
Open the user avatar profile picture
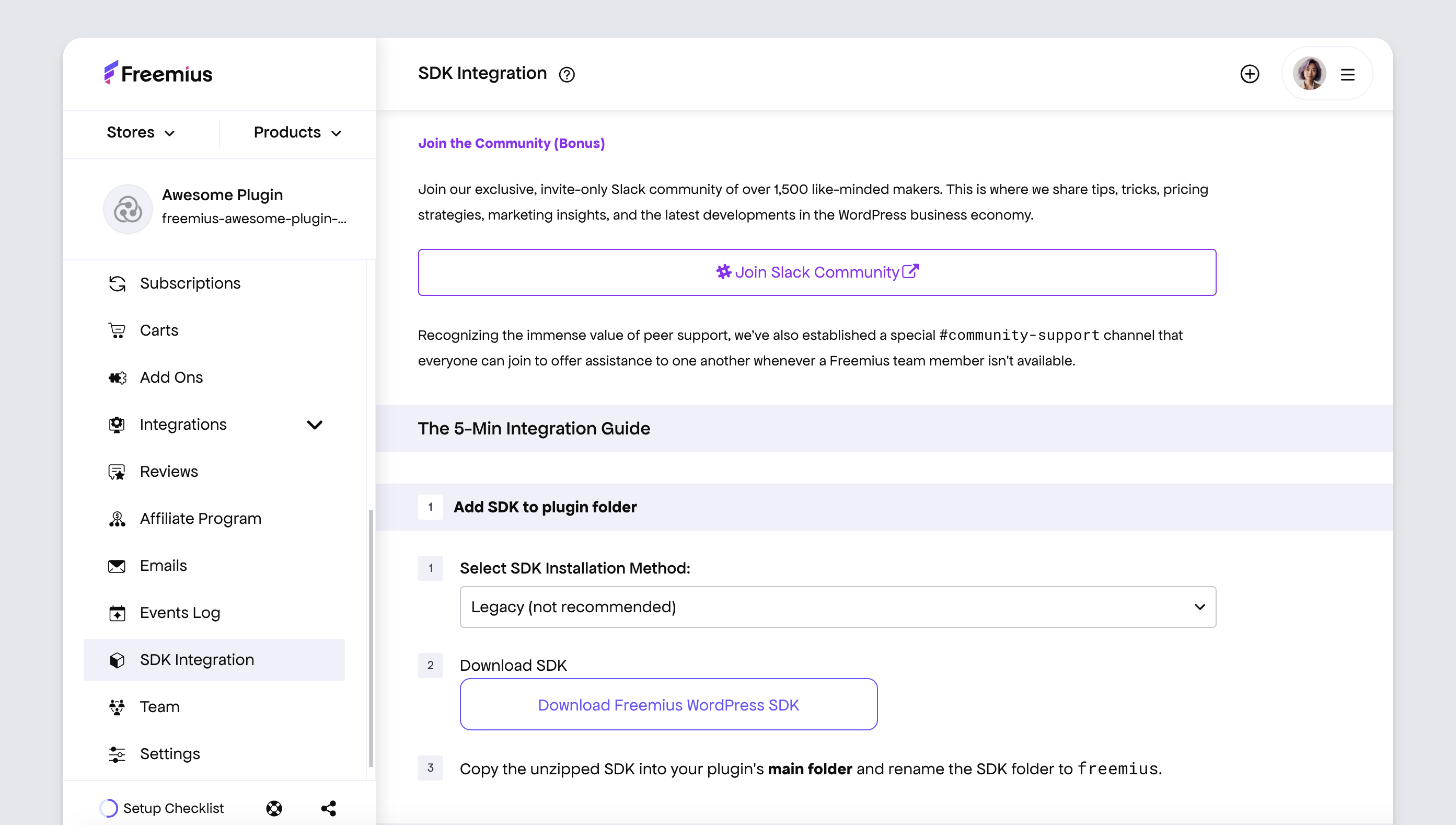pos(1309,74)
